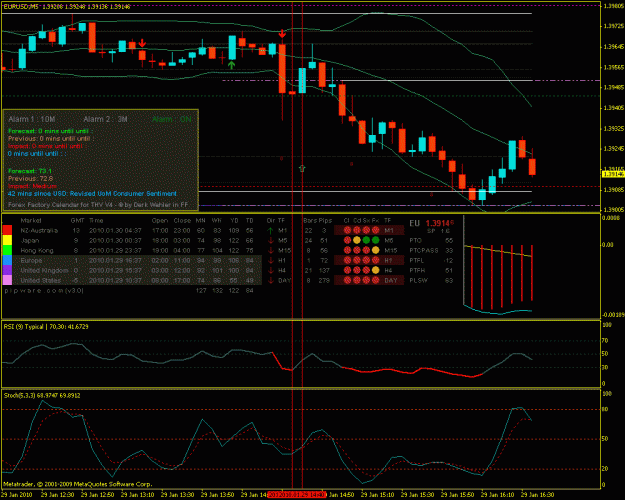Click the red down arrow for DAY direction
Viewport: 625px width, 500px height.
pos(271,280)
